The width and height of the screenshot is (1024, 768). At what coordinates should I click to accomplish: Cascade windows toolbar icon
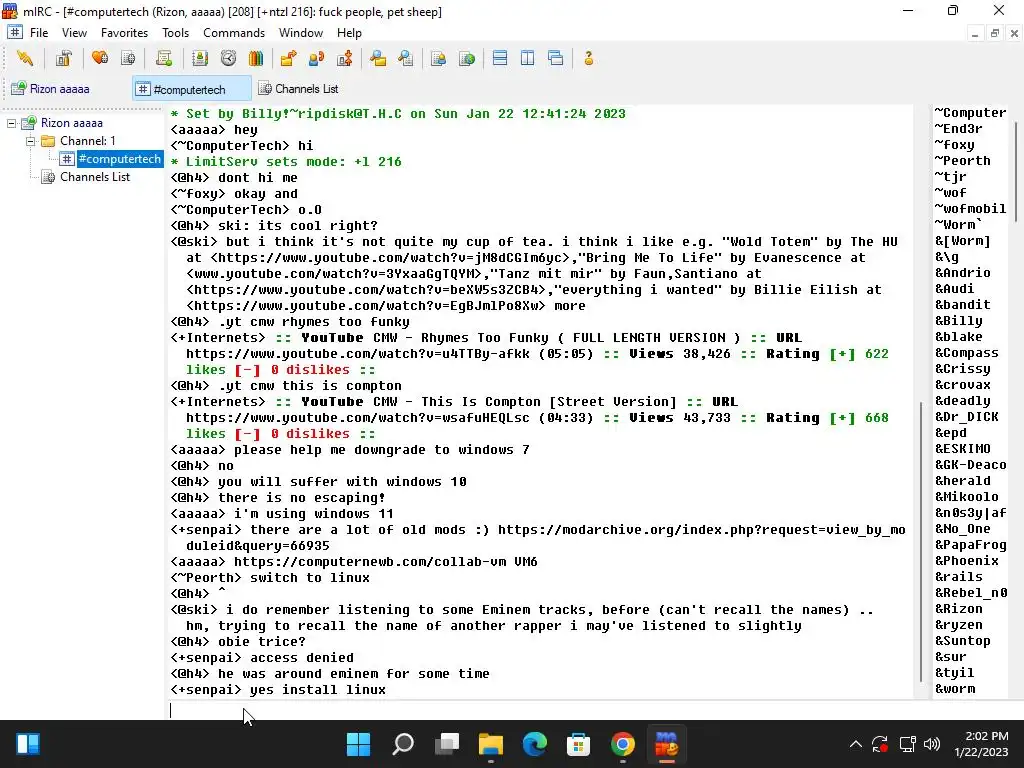click(x=556, y=59)
